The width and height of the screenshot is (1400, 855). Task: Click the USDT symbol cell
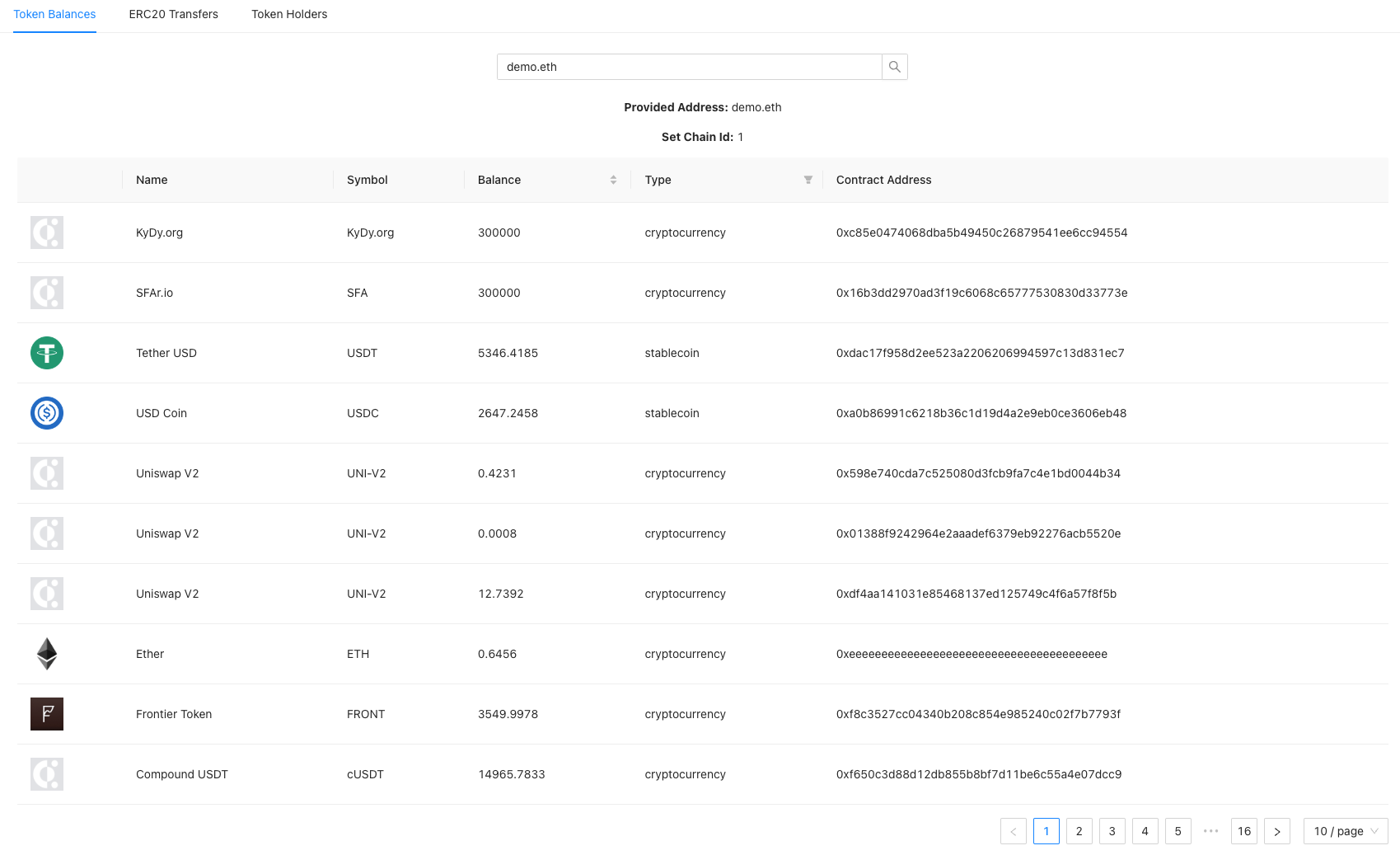coord(363,353)
